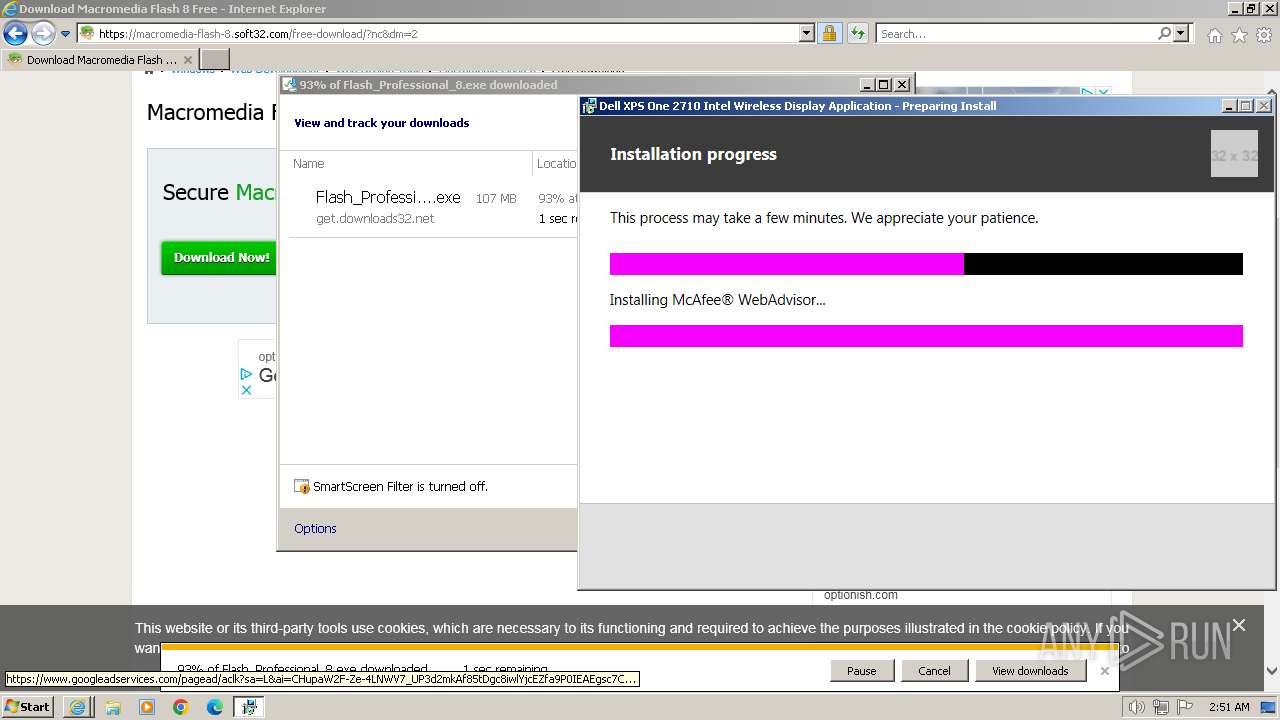
Task: Expand the address bar autocomplete dropdown
Action: coord(807,33)
